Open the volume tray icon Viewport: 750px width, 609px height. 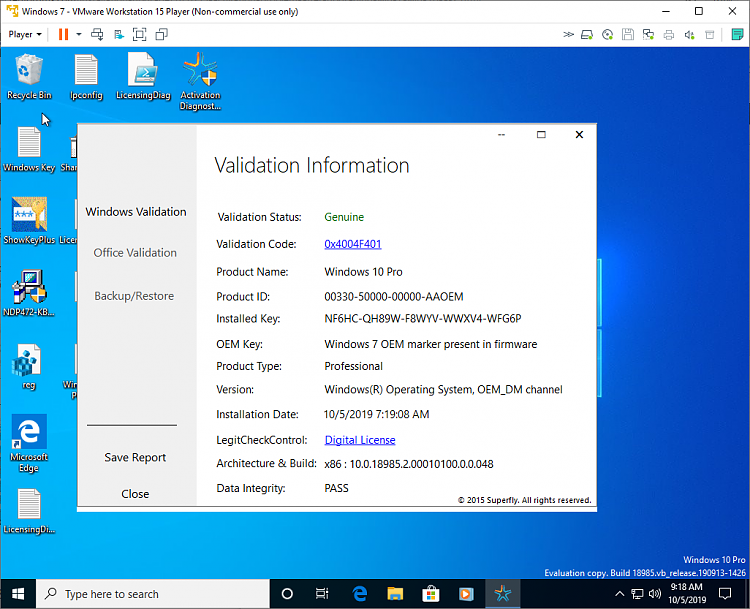(x=654, y=594)
